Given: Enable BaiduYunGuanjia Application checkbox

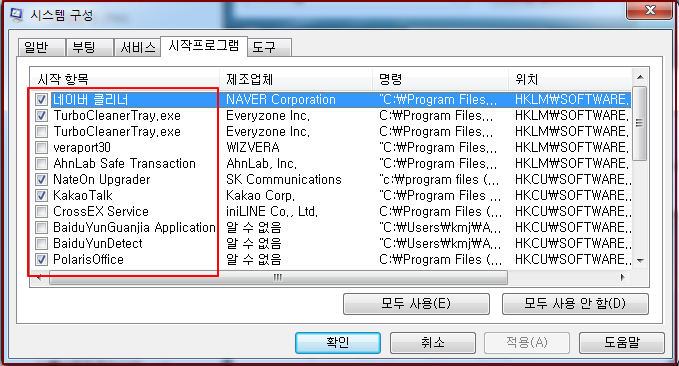Looking at the screenshot, I should coord(42,228).
